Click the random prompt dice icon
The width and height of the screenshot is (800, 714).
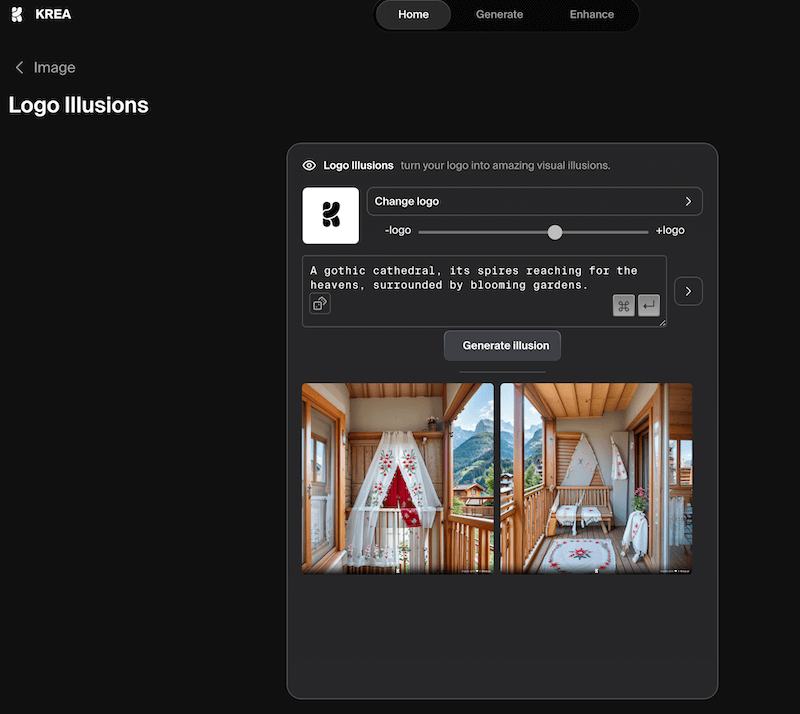coord(320,303)
